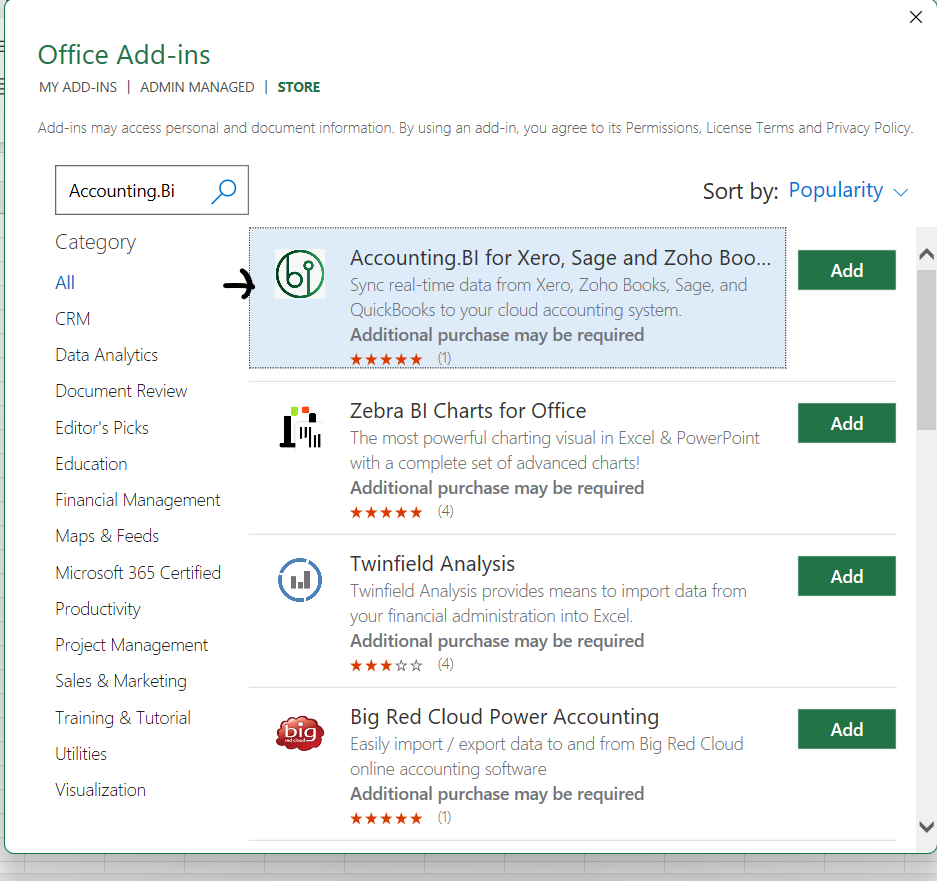Filter by Productivity category
Screen dimensions: 937x881
[x=98, y=609]
